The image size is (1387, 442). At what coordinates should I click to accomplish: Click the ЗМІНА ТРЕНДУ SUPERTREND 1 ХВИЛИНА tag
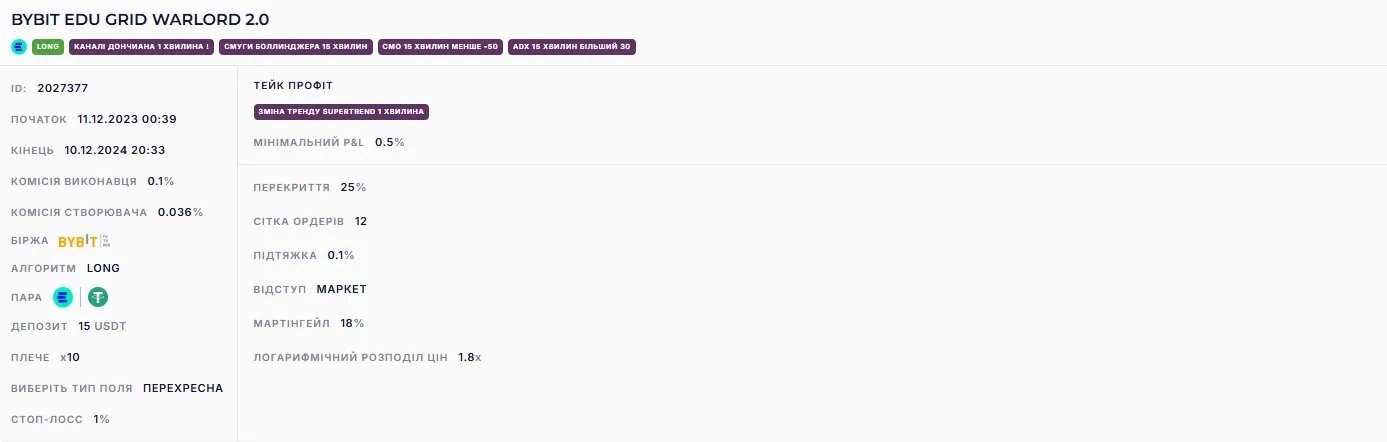click(341, 112)
